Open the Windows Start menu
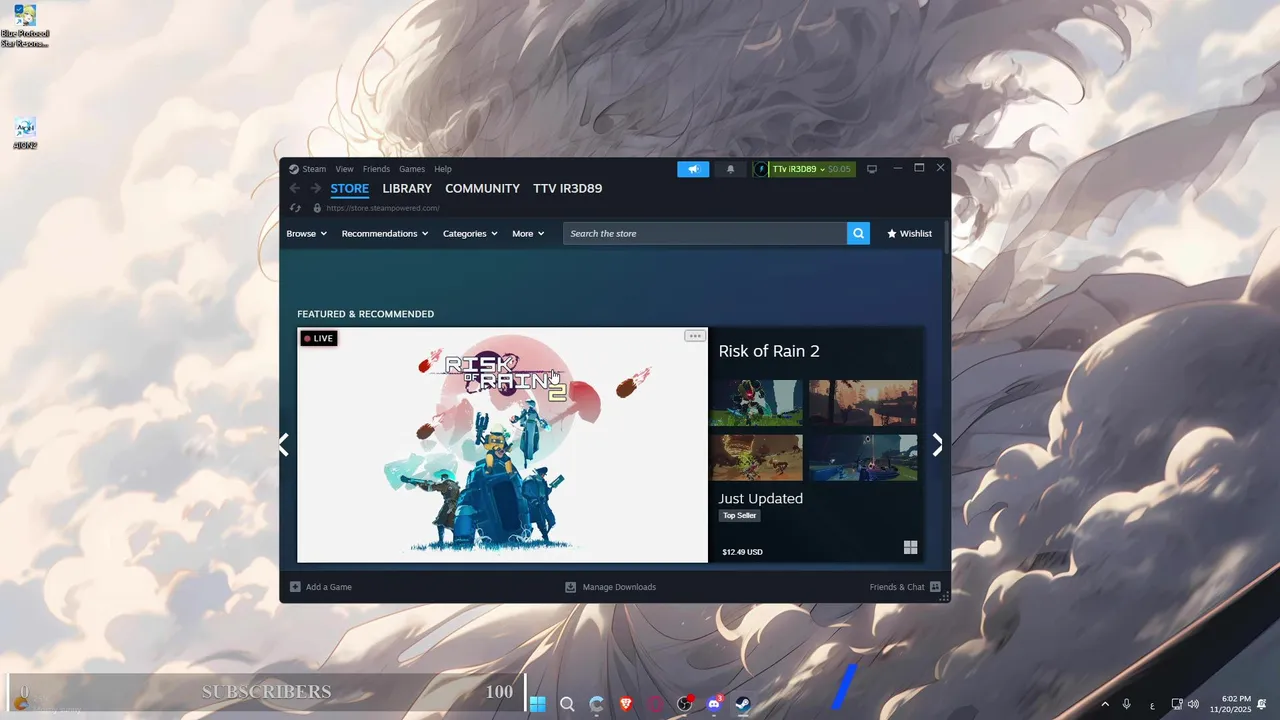Image resolution: width=1280 pixels, height=720 pixels. [538, 704]
